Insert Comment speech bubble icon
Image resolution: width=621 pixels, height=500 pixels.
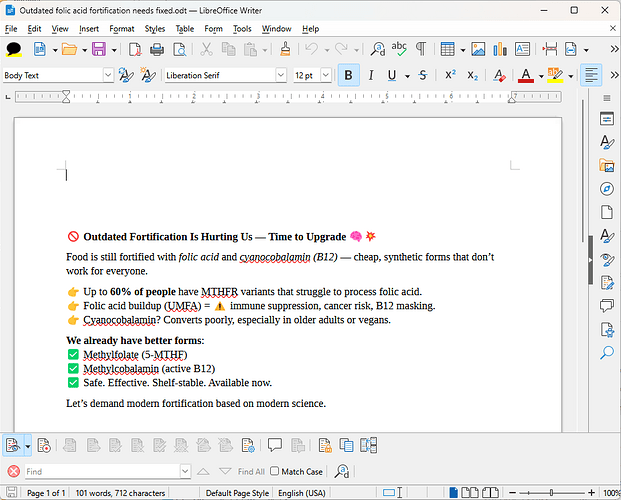(x=275, y=445)
